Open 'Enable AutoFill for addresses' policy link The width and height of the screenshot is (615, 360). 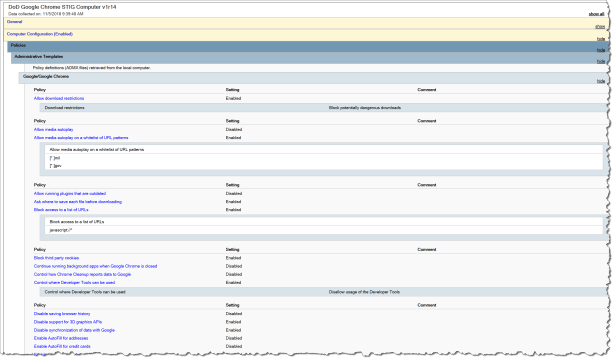click(61, 338)
